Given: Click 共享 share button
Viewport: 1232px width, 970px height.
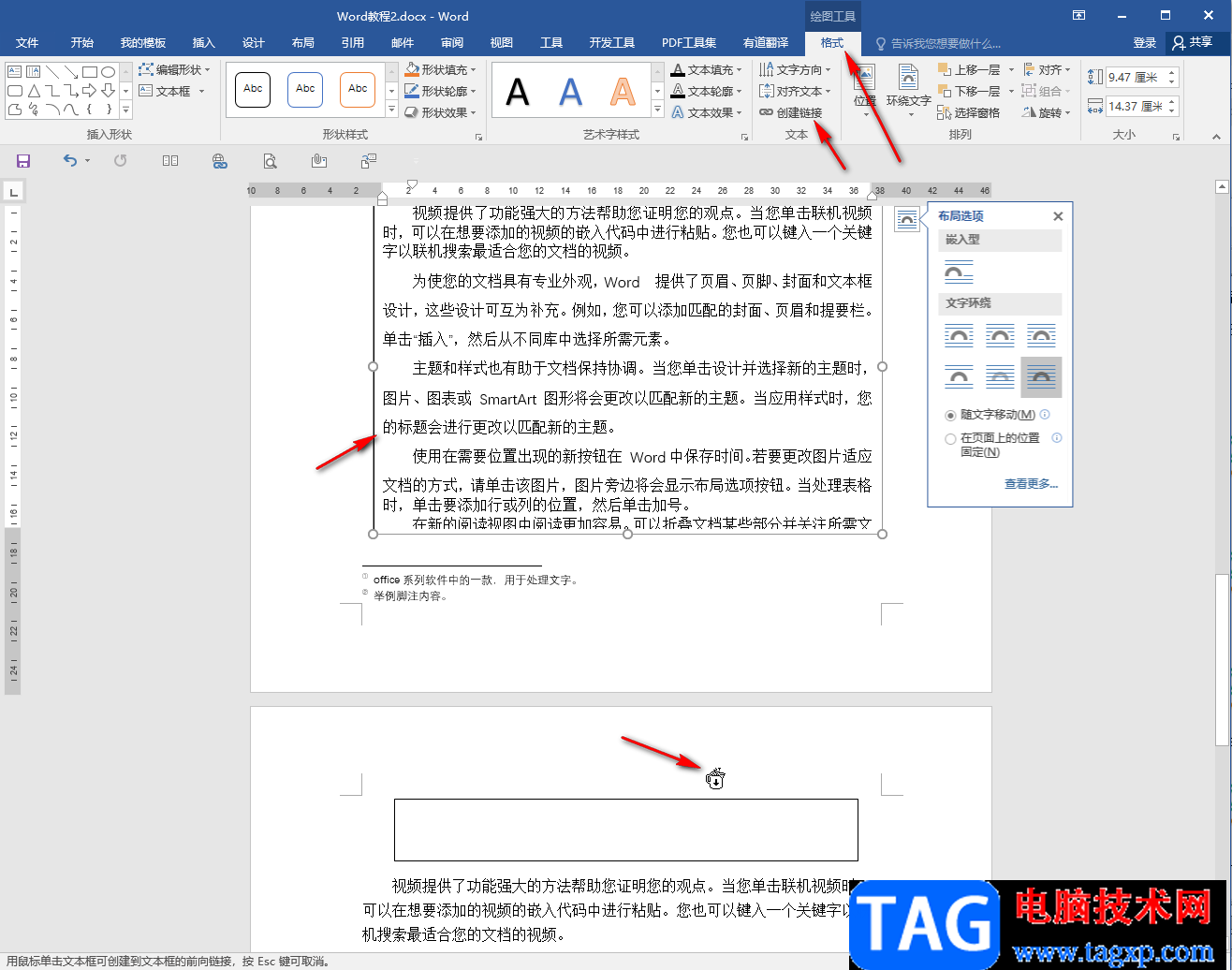Looking at the screenshot, I should pos(1193,43).
